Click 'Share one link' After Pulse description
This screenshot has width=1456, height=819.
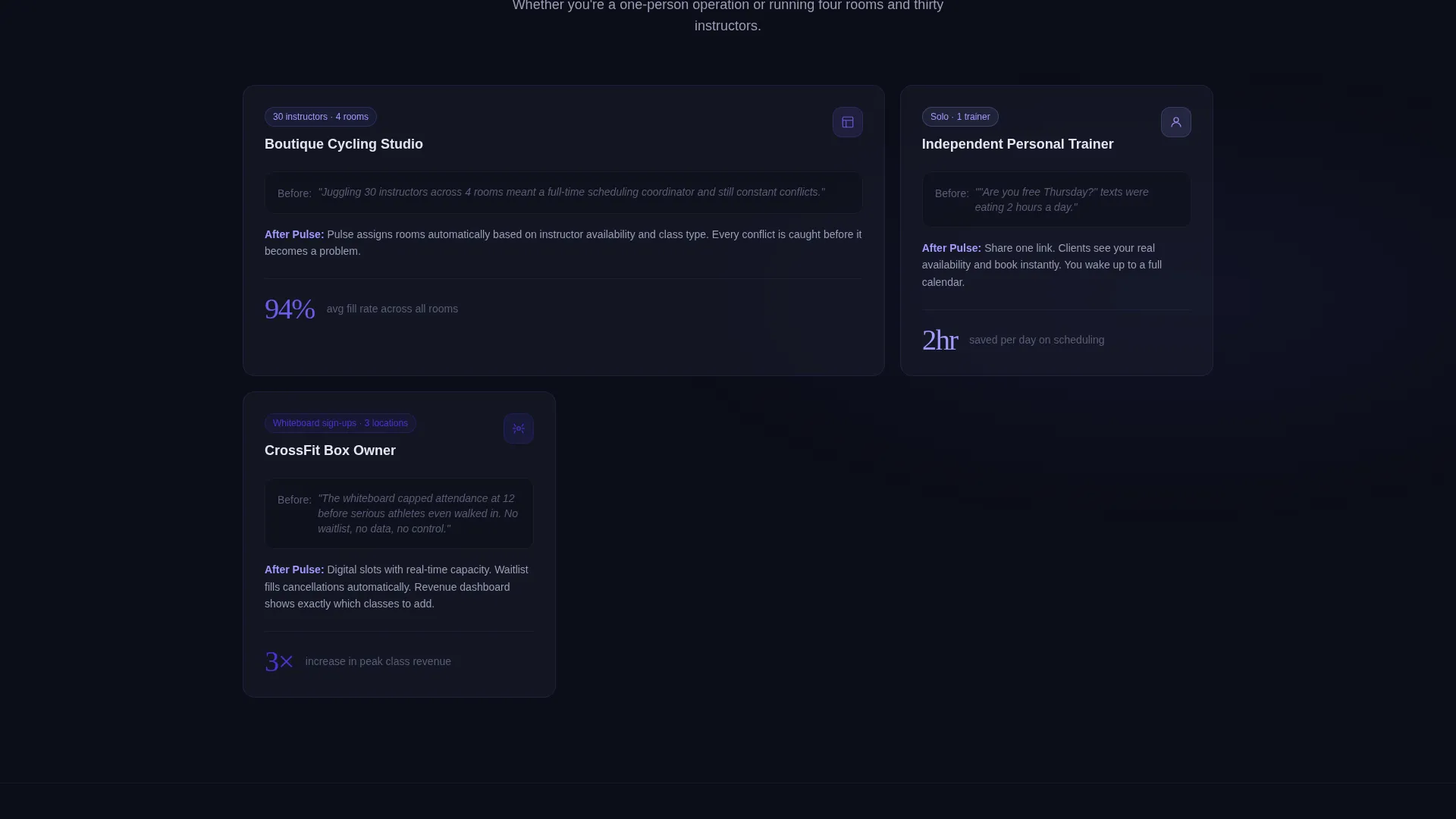click(x=1042, y=265)
